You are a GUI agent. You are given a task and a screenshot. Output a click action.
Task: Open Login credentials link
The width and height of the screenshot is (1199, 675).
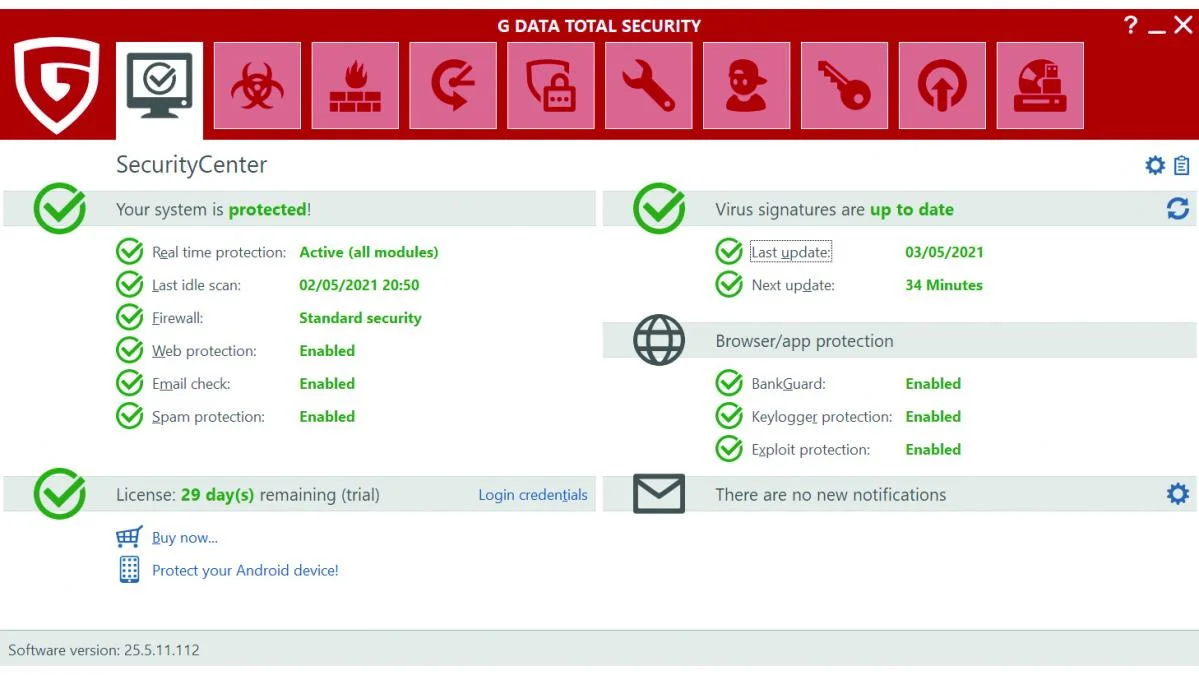tap(533, 495)
